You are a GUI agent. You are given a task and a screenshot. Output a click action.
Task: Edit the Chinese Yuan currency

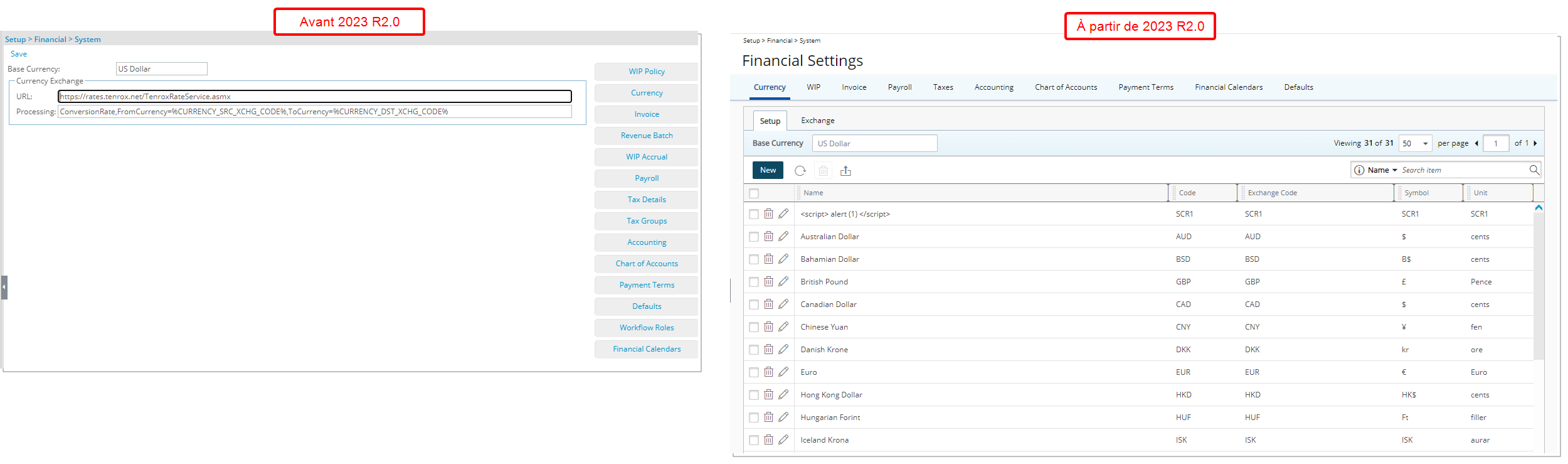pyautogui.click(x=783, y=326)
